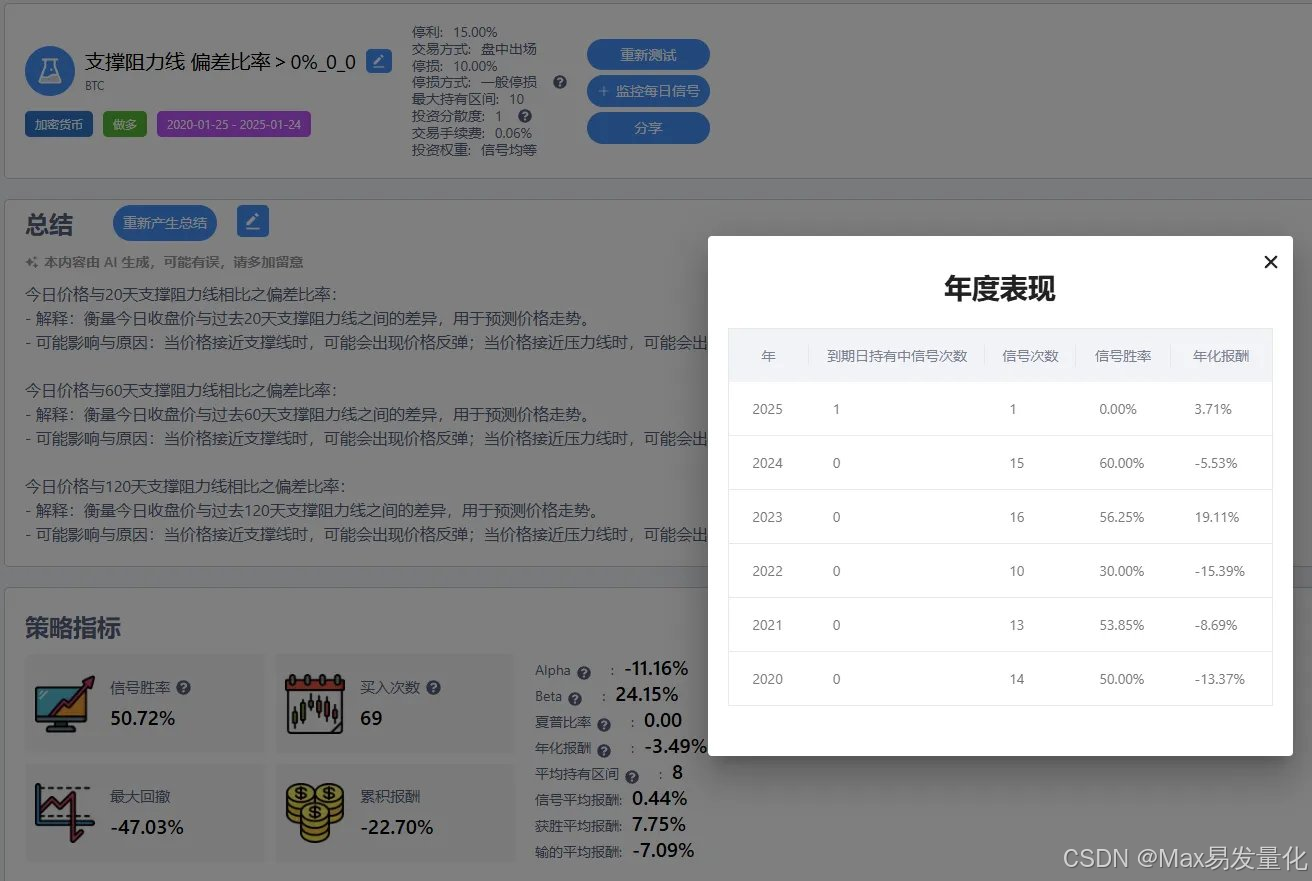Click the pencil edit icon next to 重新产生总结
Viewport: 1312px width, 881px height.
pyautogui.click(x=253, y=221)
